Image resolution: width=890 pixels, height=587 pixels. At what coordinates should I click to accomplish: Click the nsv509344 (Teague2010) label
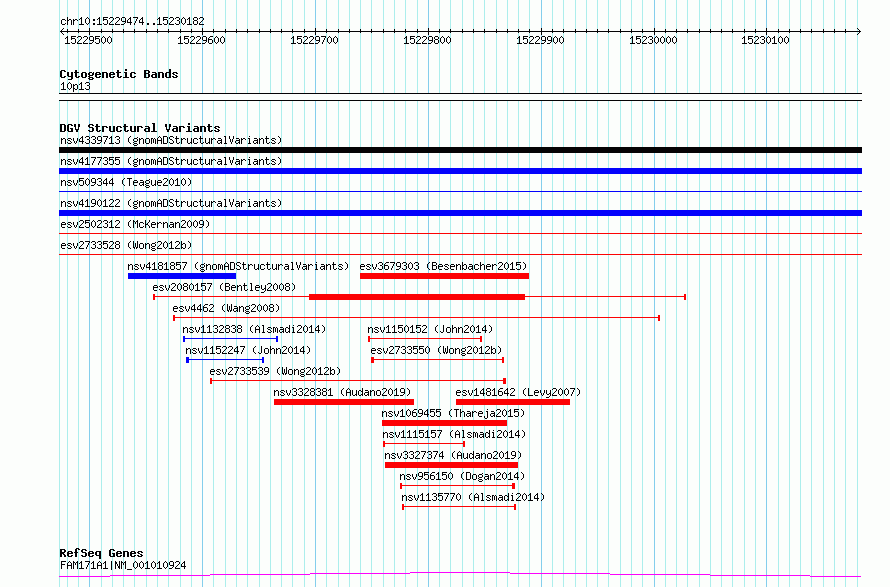click(x=126, y=182)
